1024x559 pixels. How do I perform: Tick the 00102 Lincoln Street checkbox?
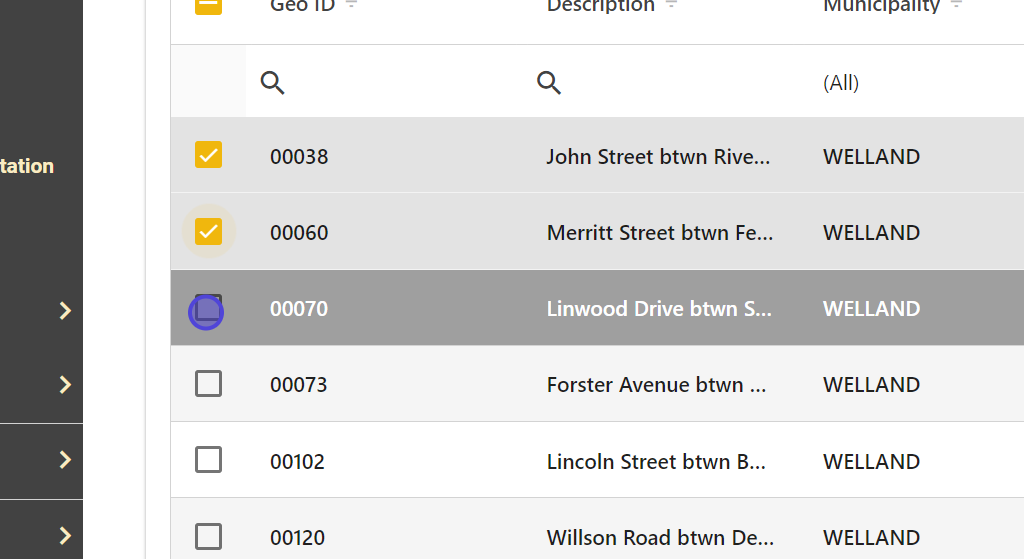(x=208, y=460)
